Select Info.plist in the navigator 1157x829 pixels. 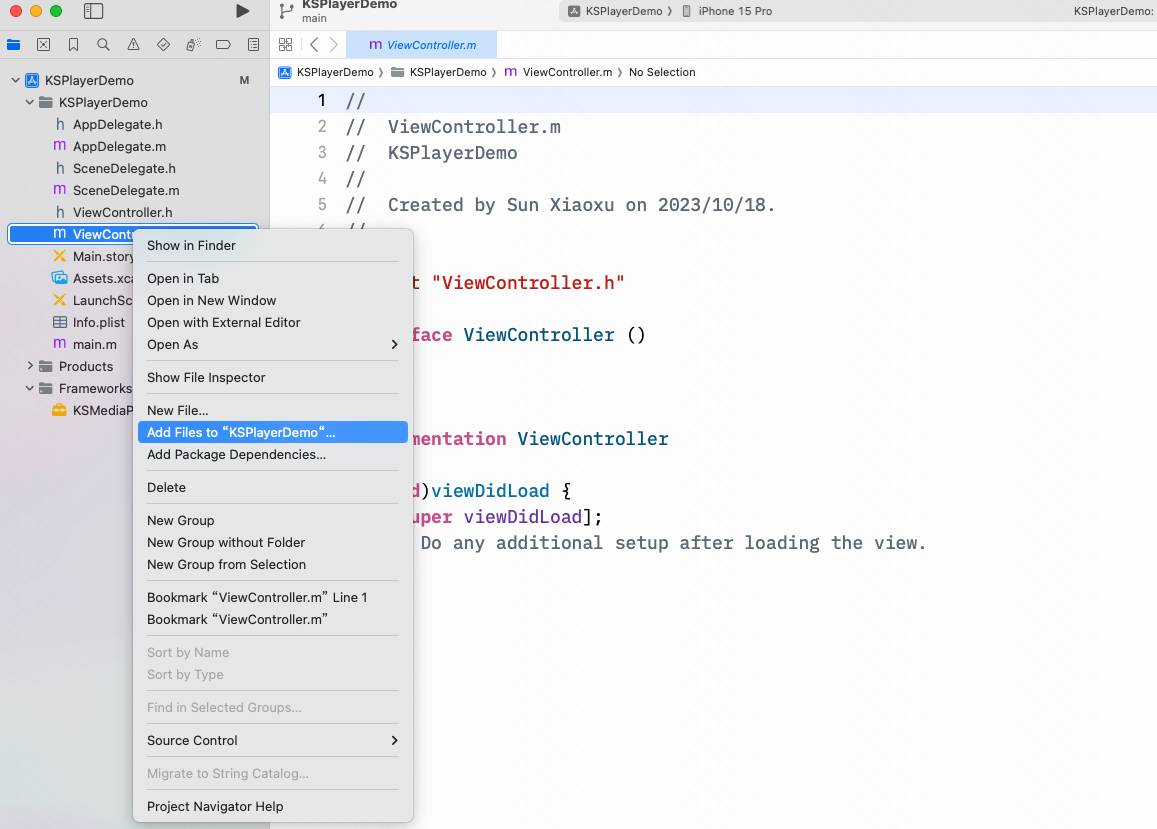tap(99, 323)
